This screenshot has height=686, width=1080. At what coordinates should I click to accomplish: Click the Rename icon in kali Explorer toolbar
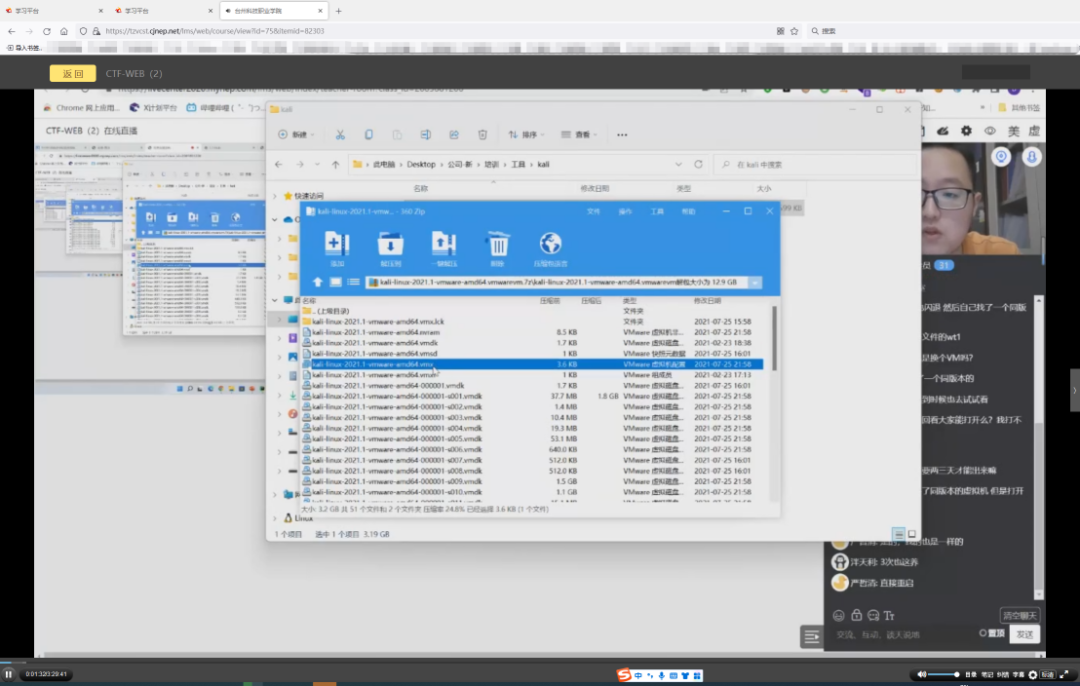pyautogui.click(x=426, y=135)
